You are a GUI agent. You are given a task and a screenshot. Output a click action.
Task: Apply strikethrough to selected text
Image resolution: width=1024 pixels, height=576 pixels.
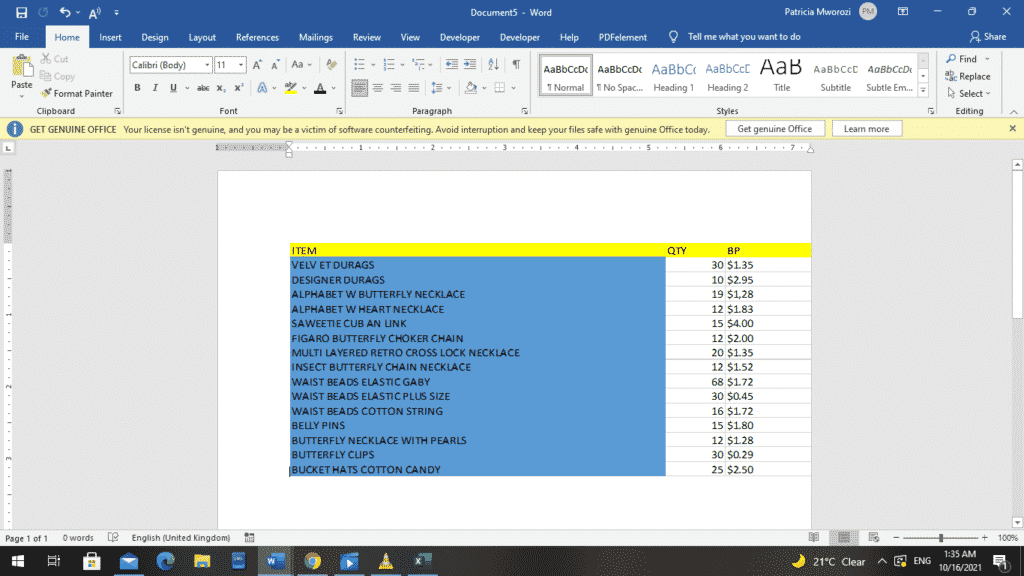click(203, 87)
